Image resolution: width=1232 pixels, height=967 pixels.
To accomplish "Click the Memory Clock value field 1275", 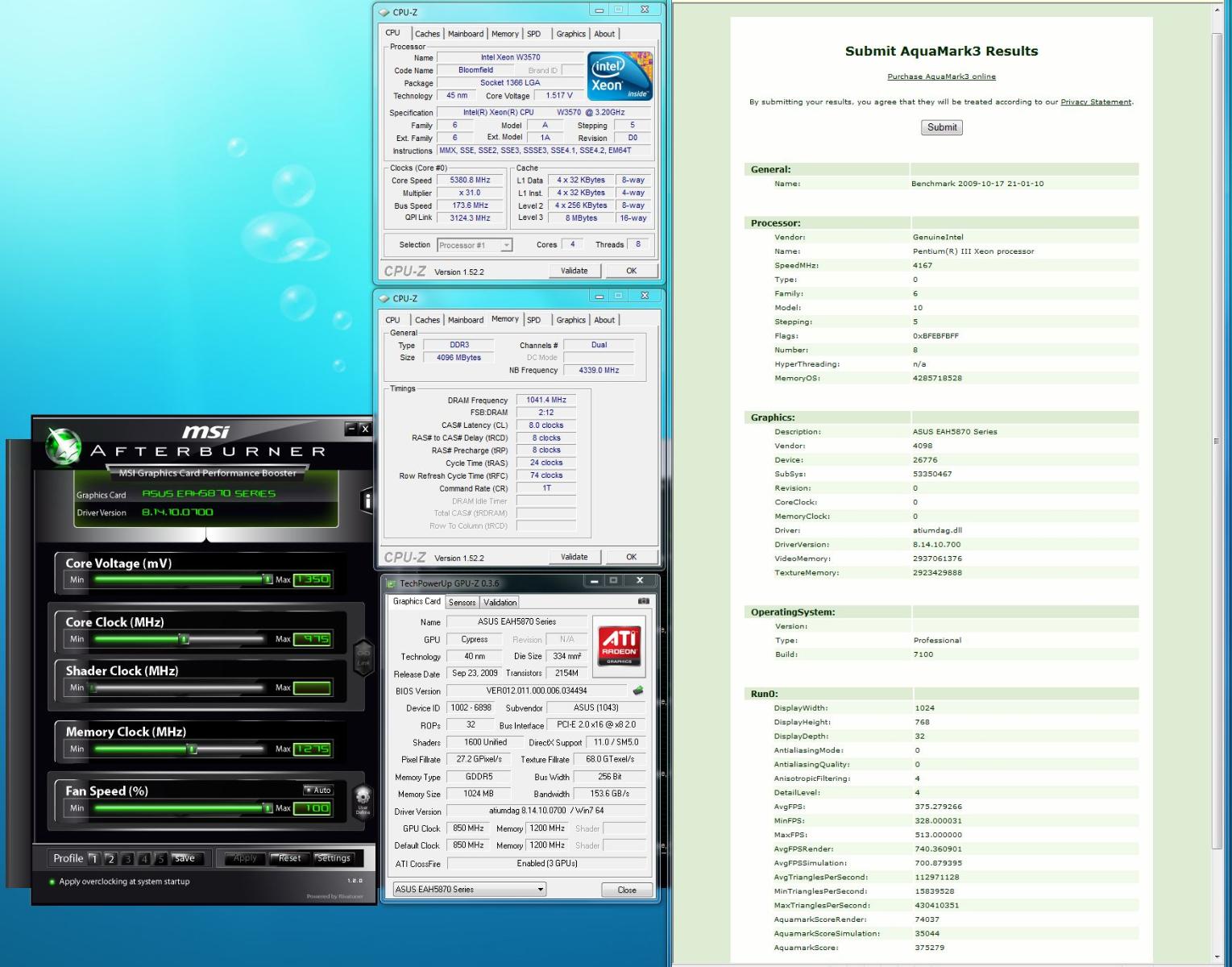I will [312, 749].
